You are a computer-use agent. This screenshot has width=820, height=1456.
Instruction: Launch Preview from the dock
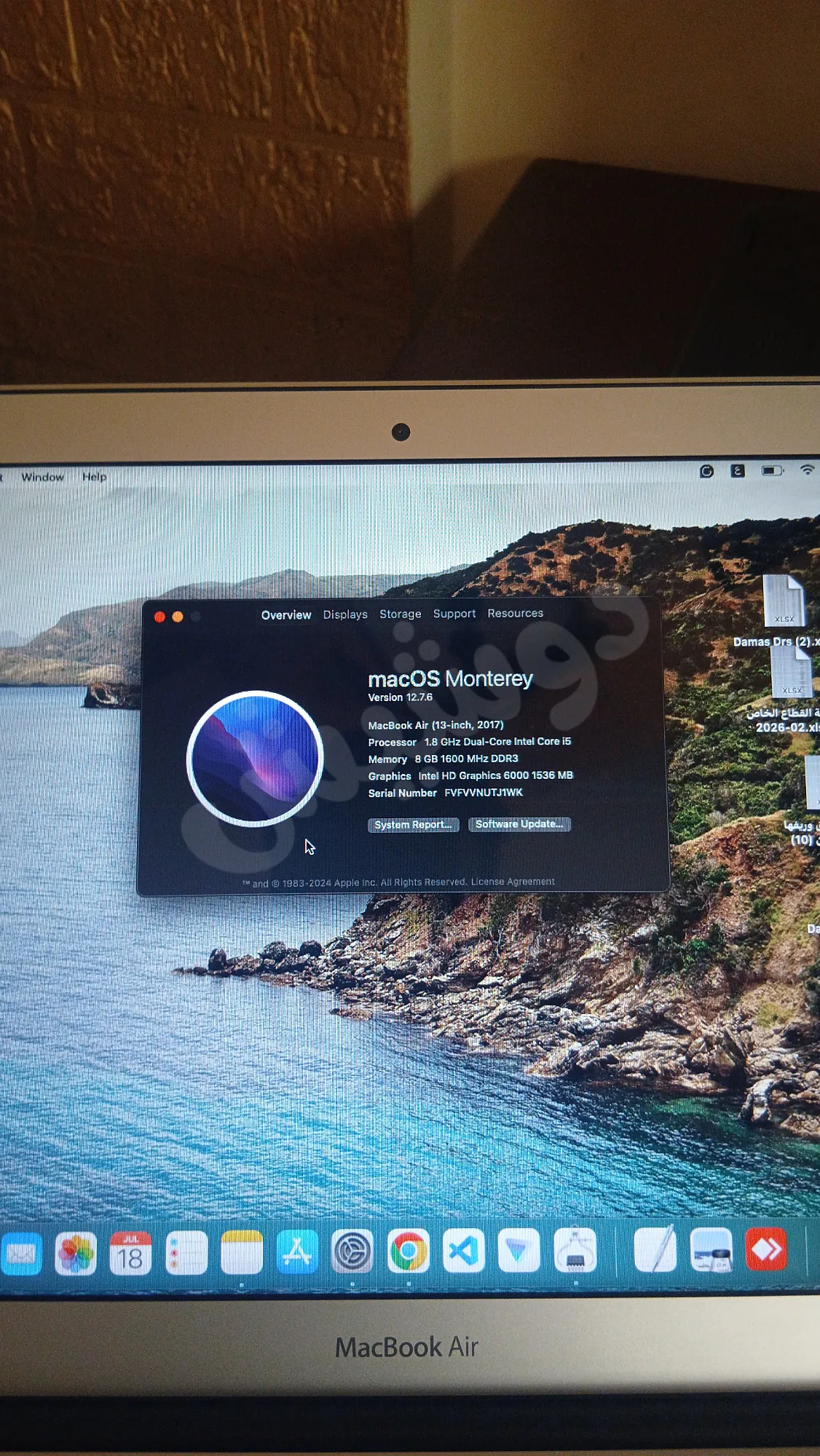point(711,1249)
